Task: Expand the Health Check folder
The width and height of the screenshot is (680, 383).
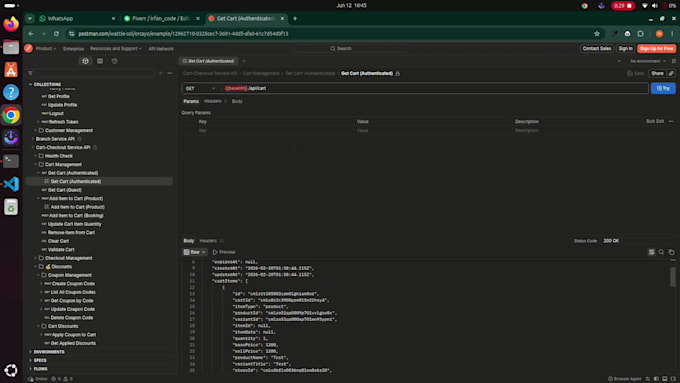Action: pyautogui.click(x=36, y=156)
